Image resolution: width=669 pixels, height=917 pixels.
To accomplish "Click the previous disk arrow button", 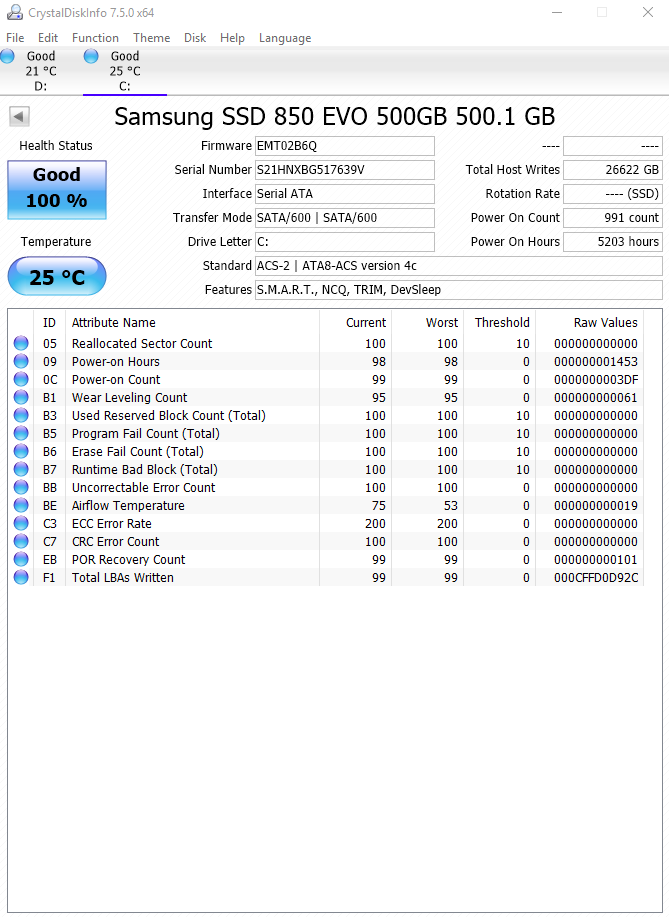I will [19, 116].
